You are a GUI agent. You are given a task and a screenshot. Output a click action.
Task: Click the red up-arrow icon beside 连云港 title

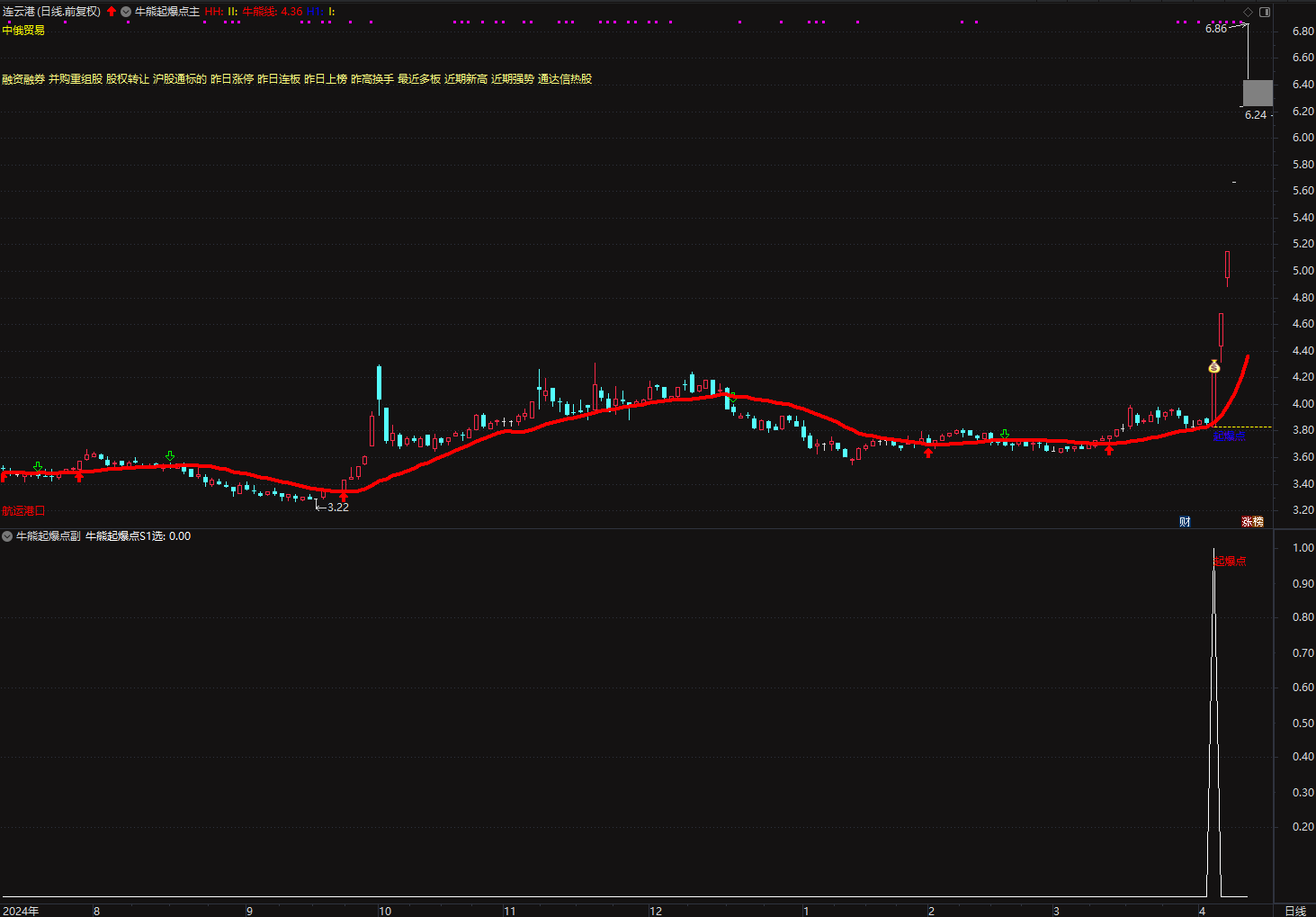click(x=112, y=12)
